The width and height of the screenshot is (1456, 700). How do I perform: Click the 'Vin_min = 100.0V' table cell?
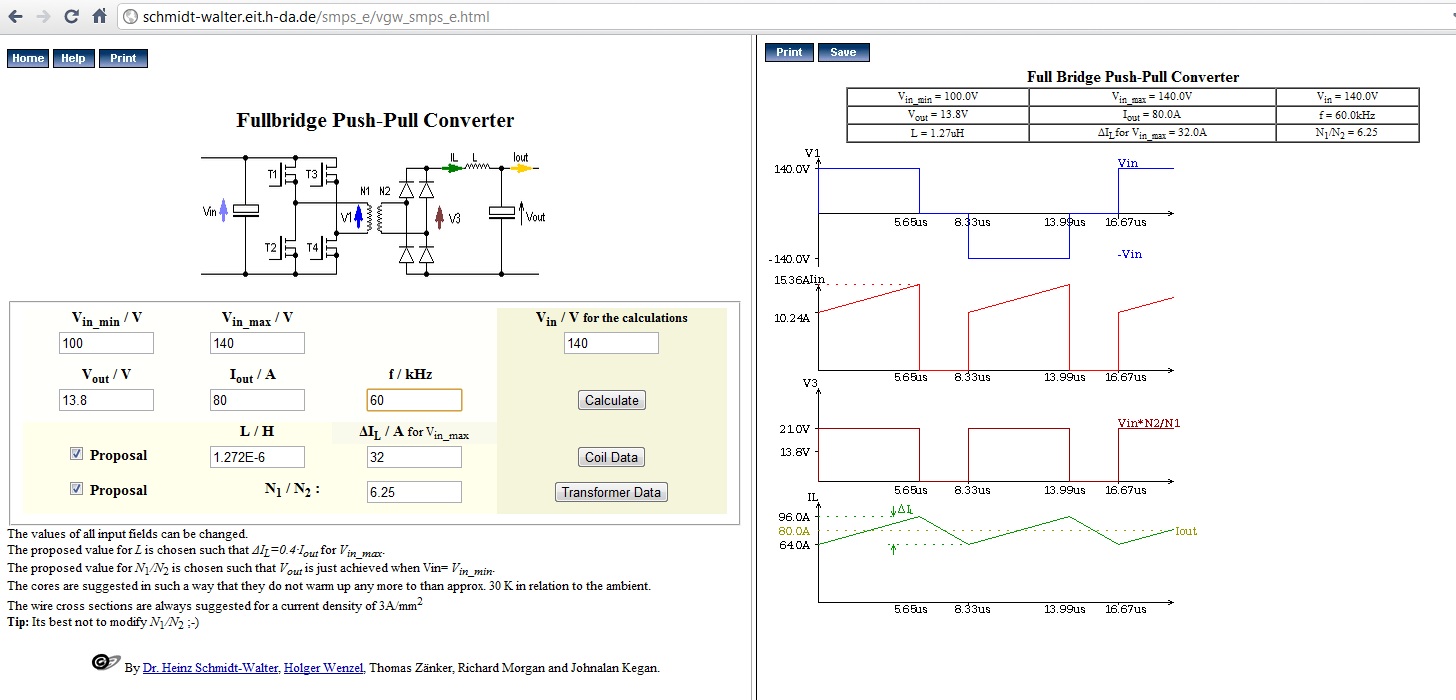coord(938,97)
